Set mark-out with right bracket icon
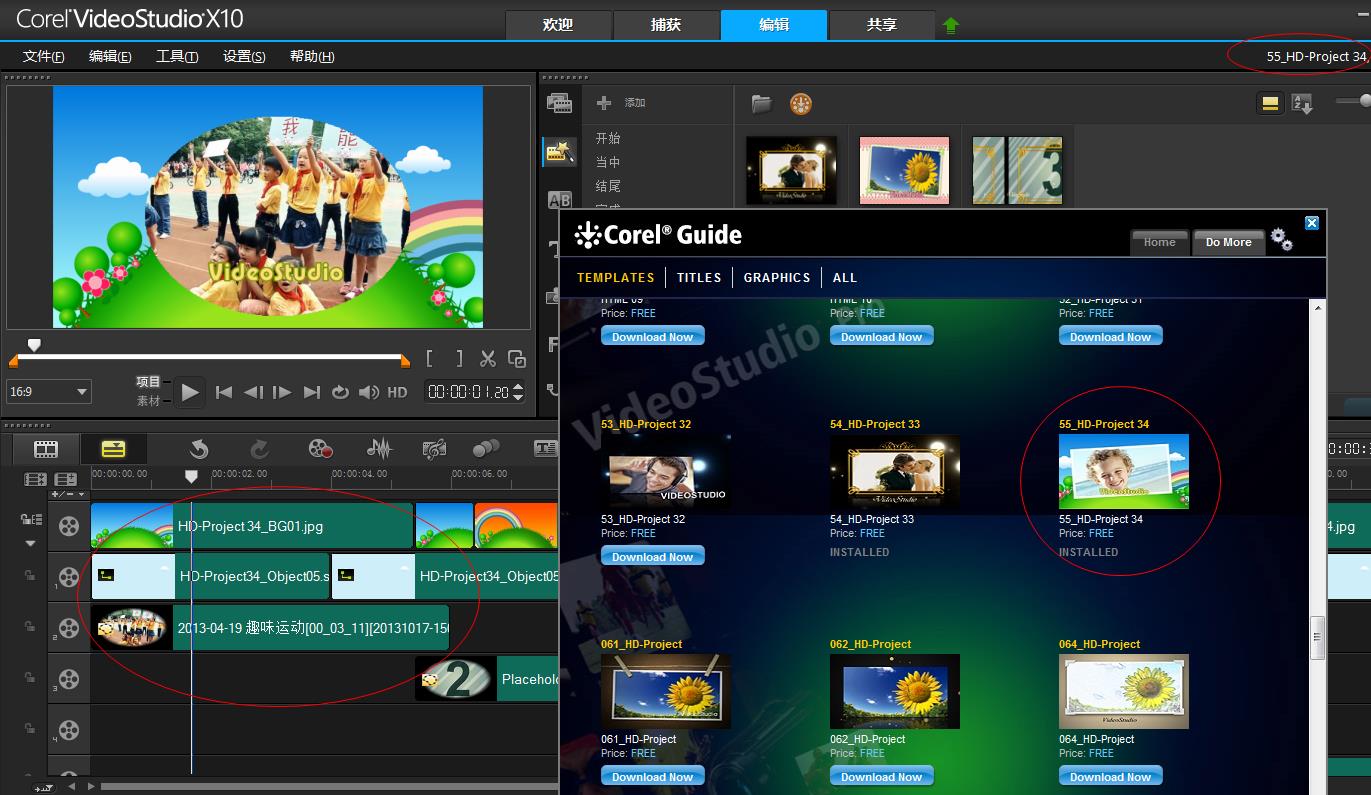The height and width of the screenshot is (795, 1371). (459, 358)
